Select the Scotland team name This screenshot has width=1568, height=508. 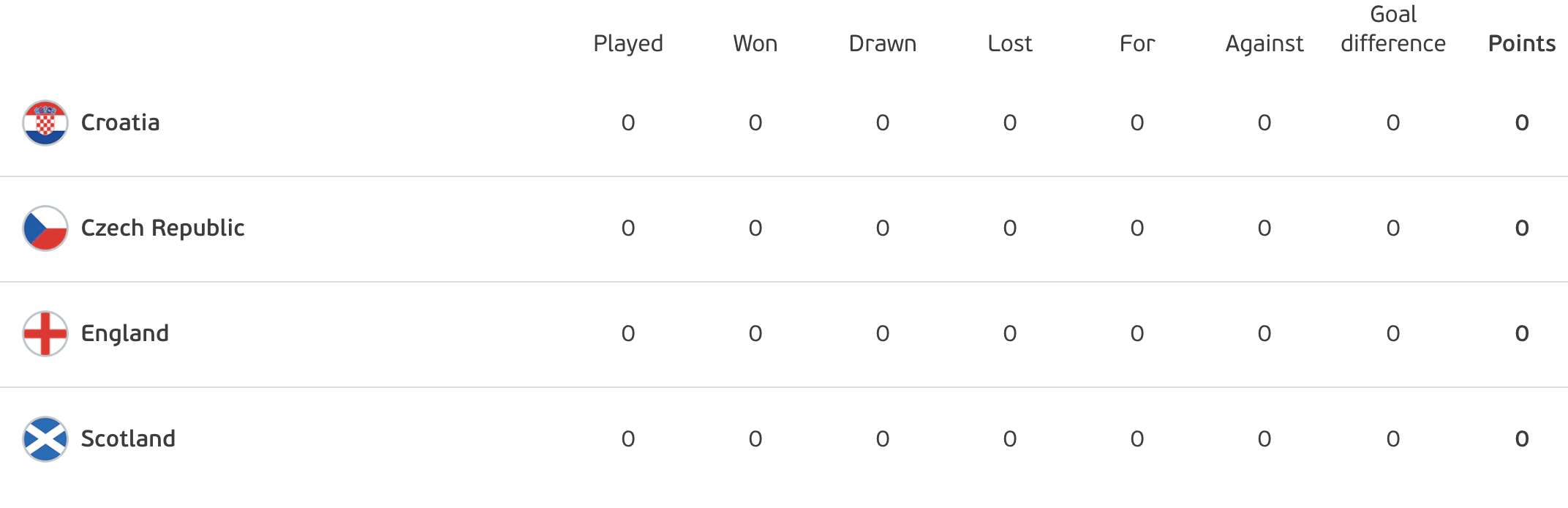128,438
